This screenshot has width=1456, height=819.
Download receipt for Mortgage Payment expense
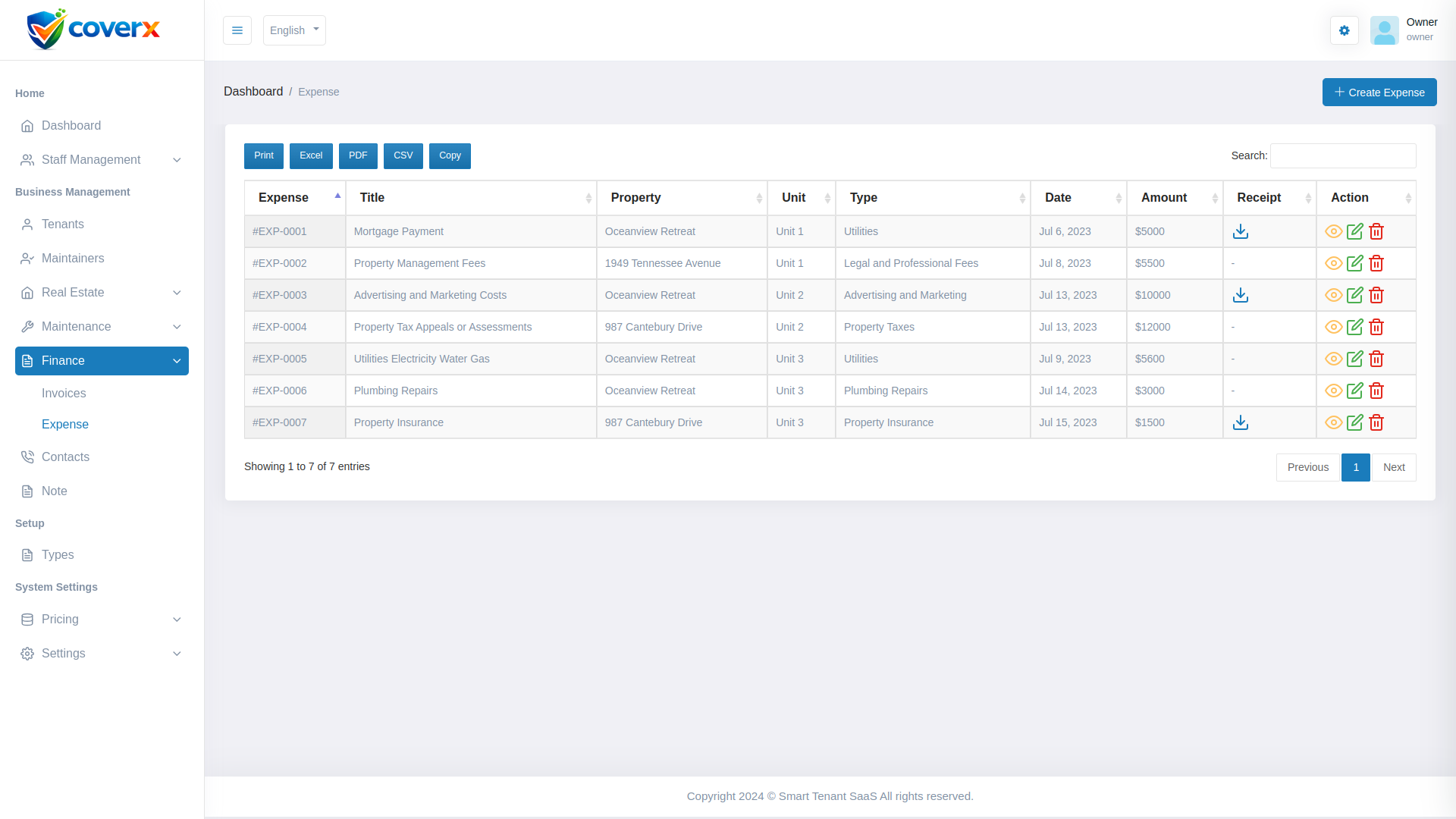1241,231
